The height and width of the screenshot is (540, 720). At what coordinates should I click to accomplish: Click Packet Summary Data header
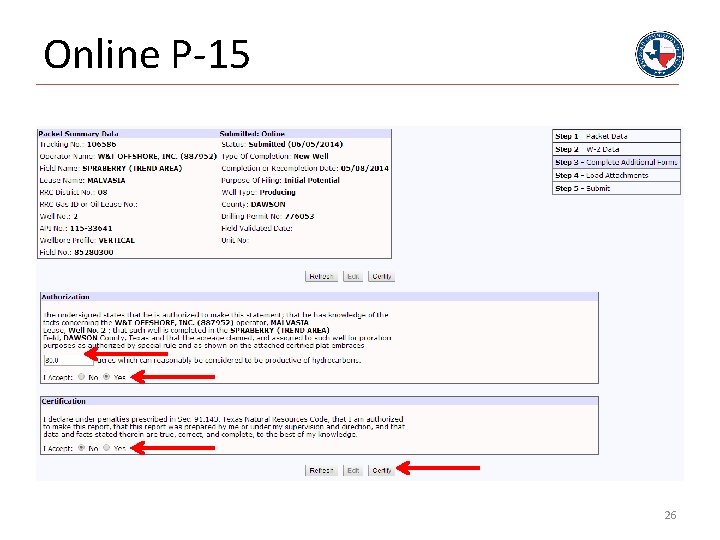click(x=79, y=134)
